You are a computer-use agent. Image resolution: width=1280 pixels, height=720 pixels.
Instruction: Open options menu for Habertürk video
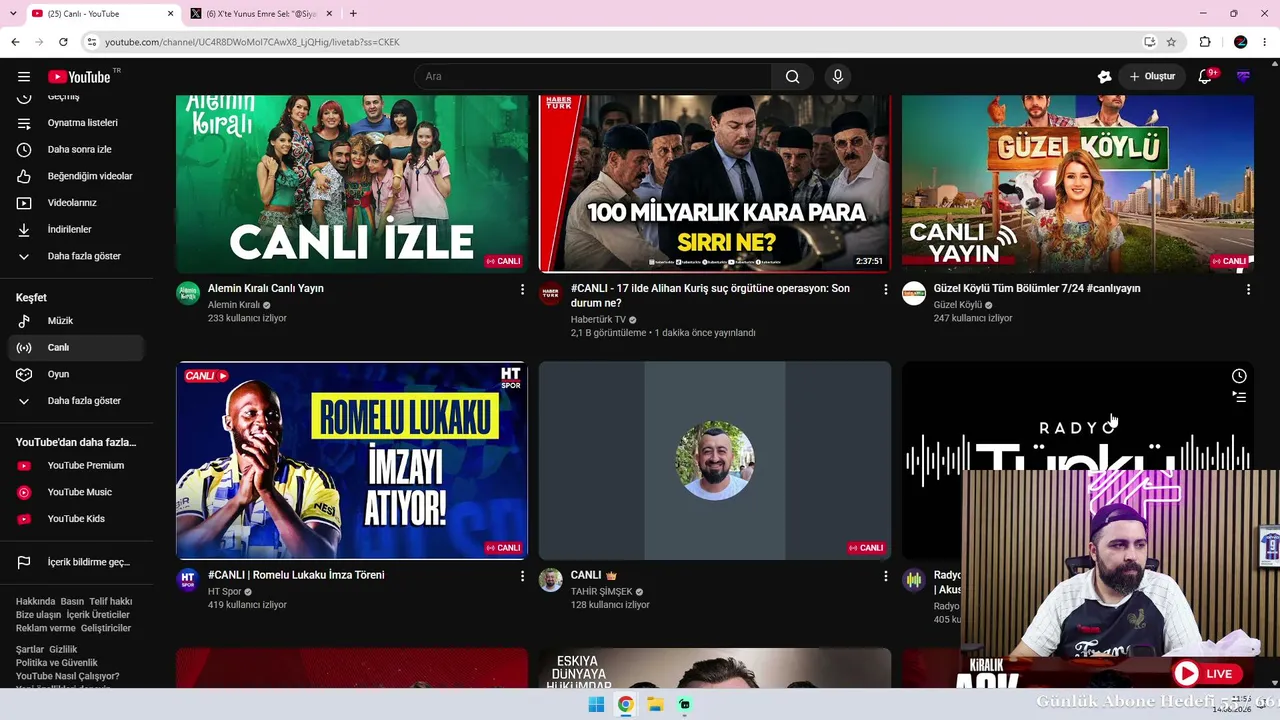coord(885,289)
